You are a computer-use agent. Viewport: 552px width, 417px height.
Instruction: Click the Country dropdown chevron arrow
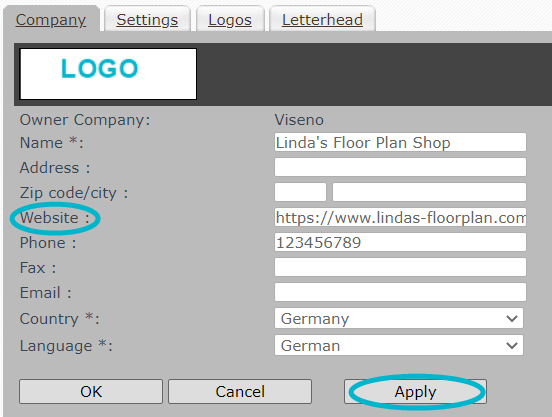(512, 319)
